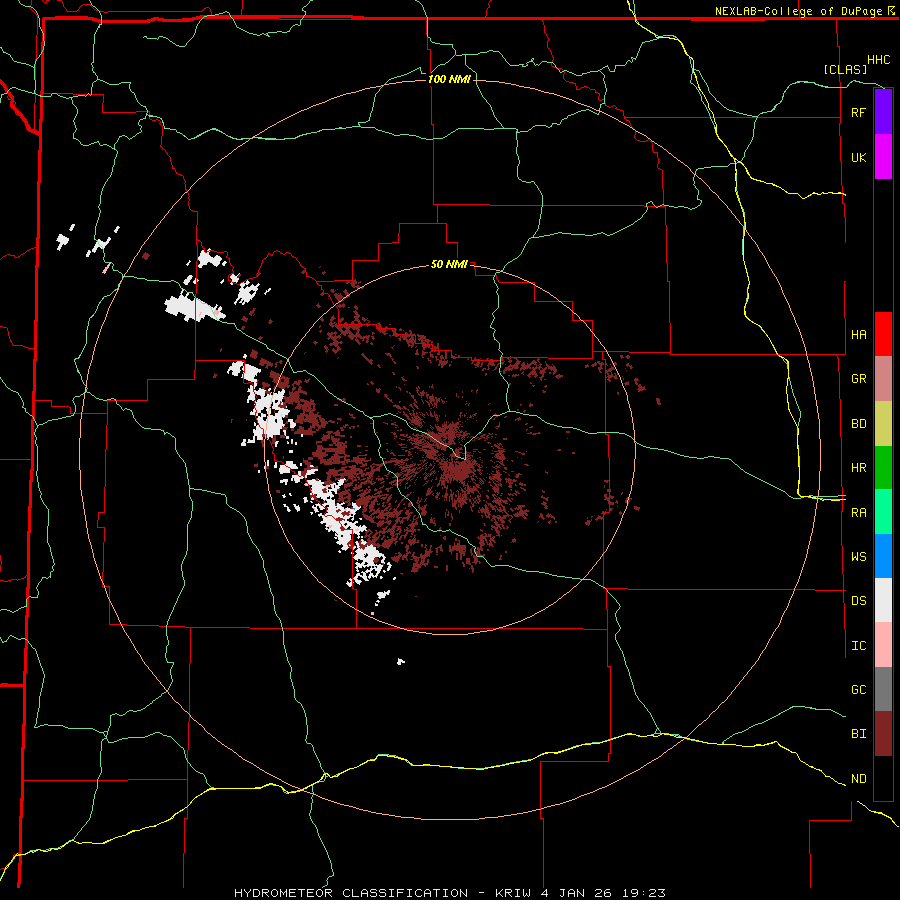
Task: Click the ND black legend swatch
Action: 883,778
